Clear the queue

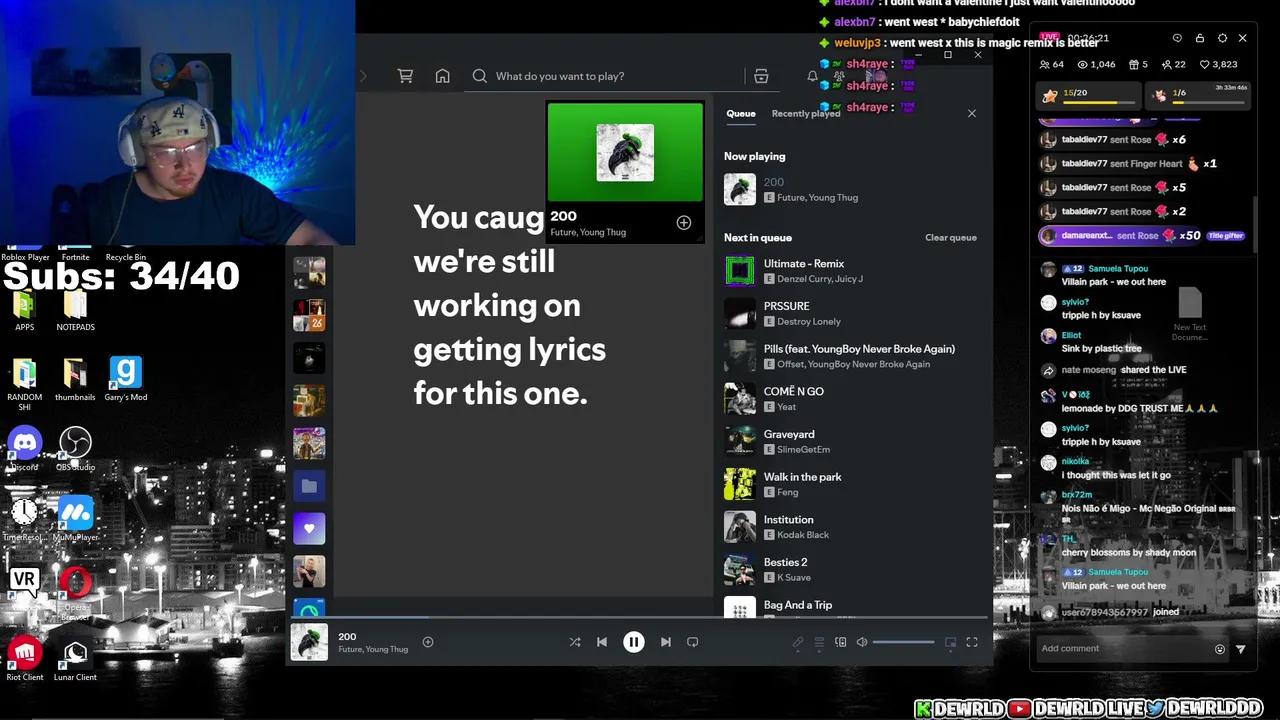[951, 238]
